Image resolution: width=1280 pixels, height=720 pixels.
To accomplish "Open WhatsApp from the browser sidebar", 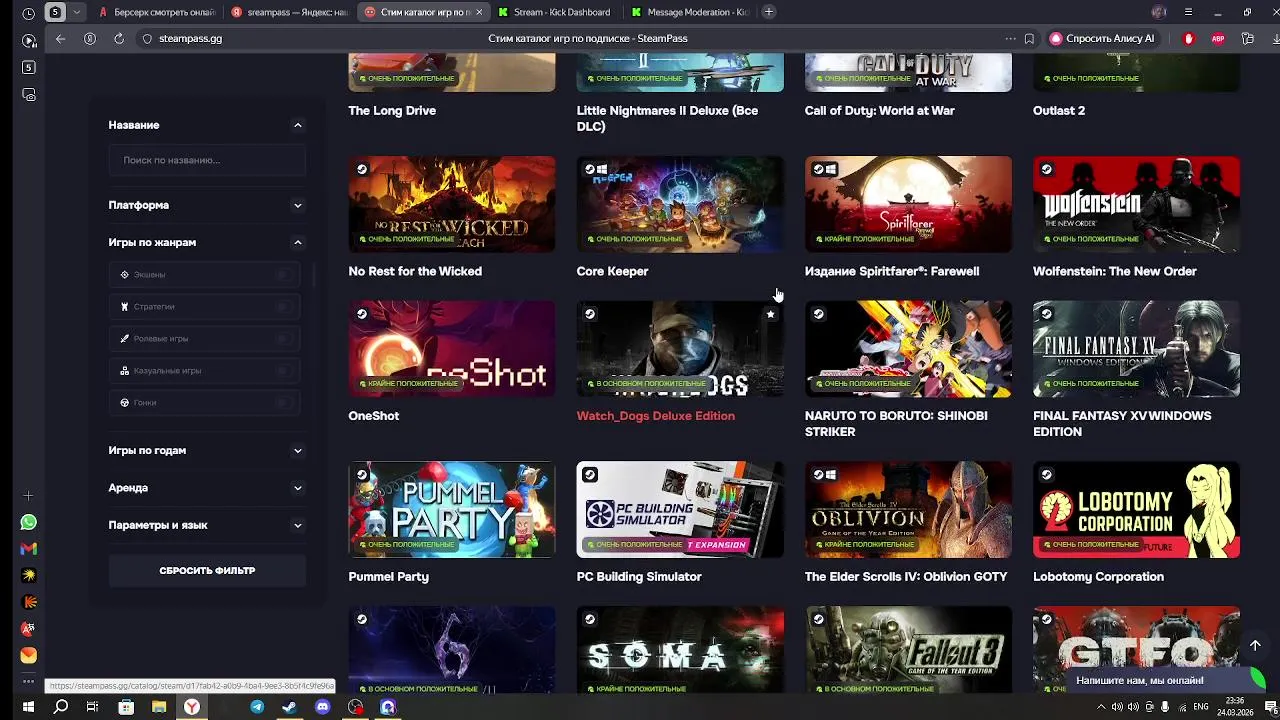I will (x=28, y=522).
